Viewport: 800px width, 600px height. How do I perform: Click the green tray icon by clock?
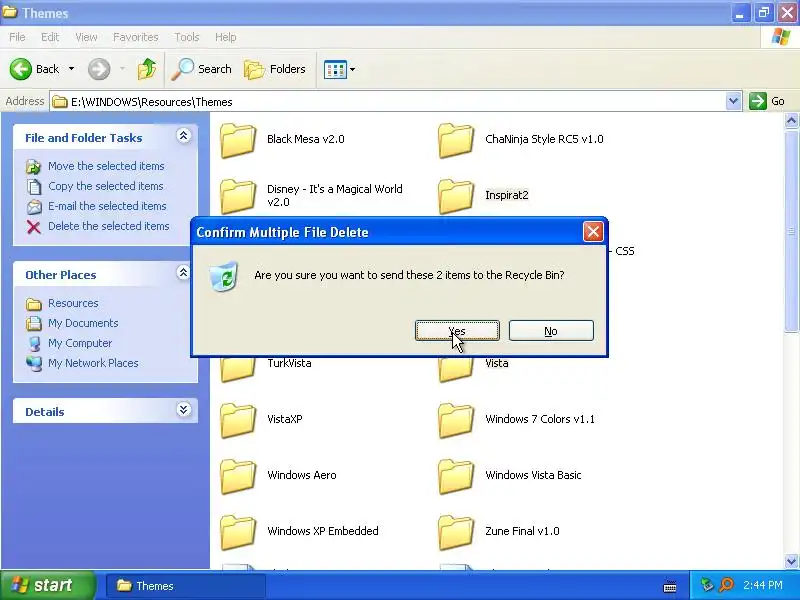tap(707, 585)
